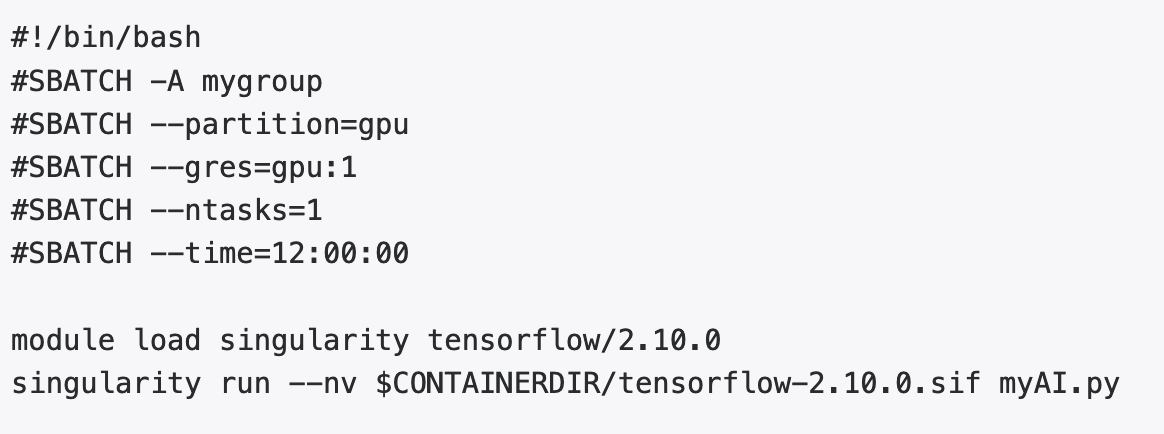Screen dimensions: 1164x434
Task: Click the --partition=gpu option
Action: click(281, 124)
